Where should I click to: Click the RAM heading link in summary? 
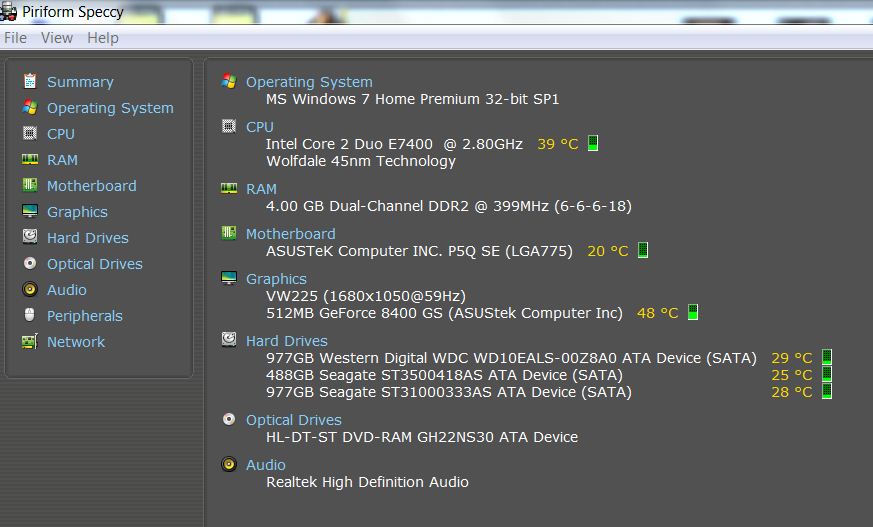click(x=262, y=189)
